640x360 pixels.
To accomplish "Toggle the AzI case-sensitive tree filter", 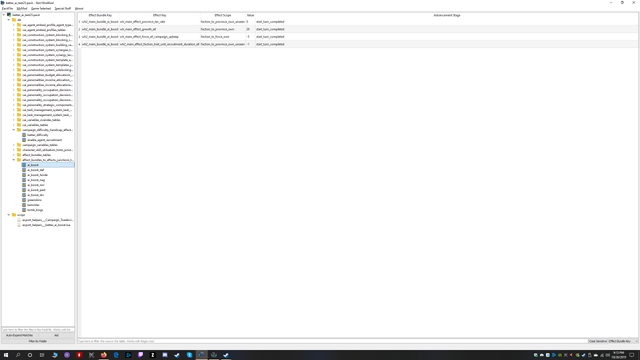I will pos(56,335).
